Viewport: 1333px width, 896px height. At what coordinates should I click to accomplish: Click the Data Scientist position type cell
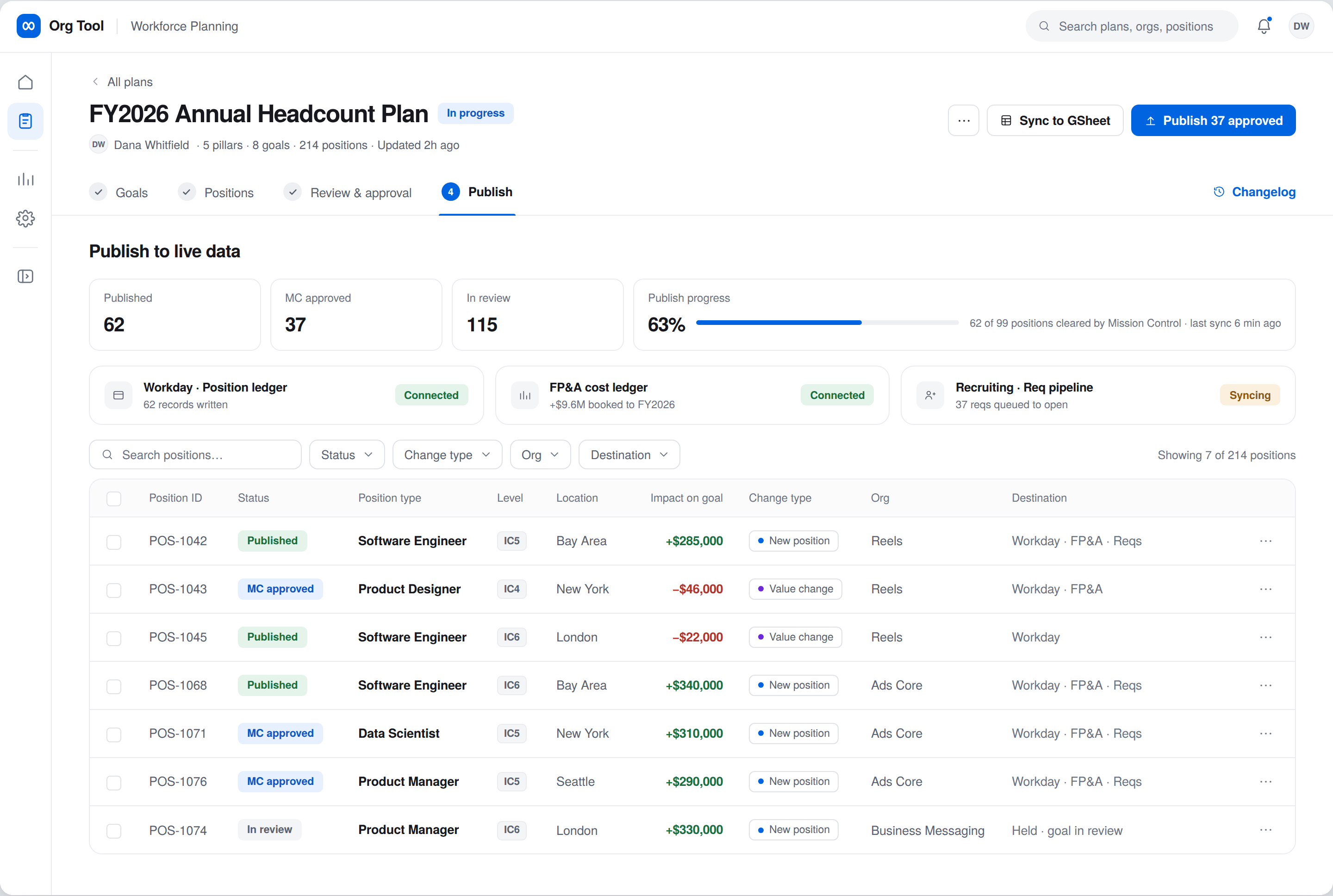point(399,734)
